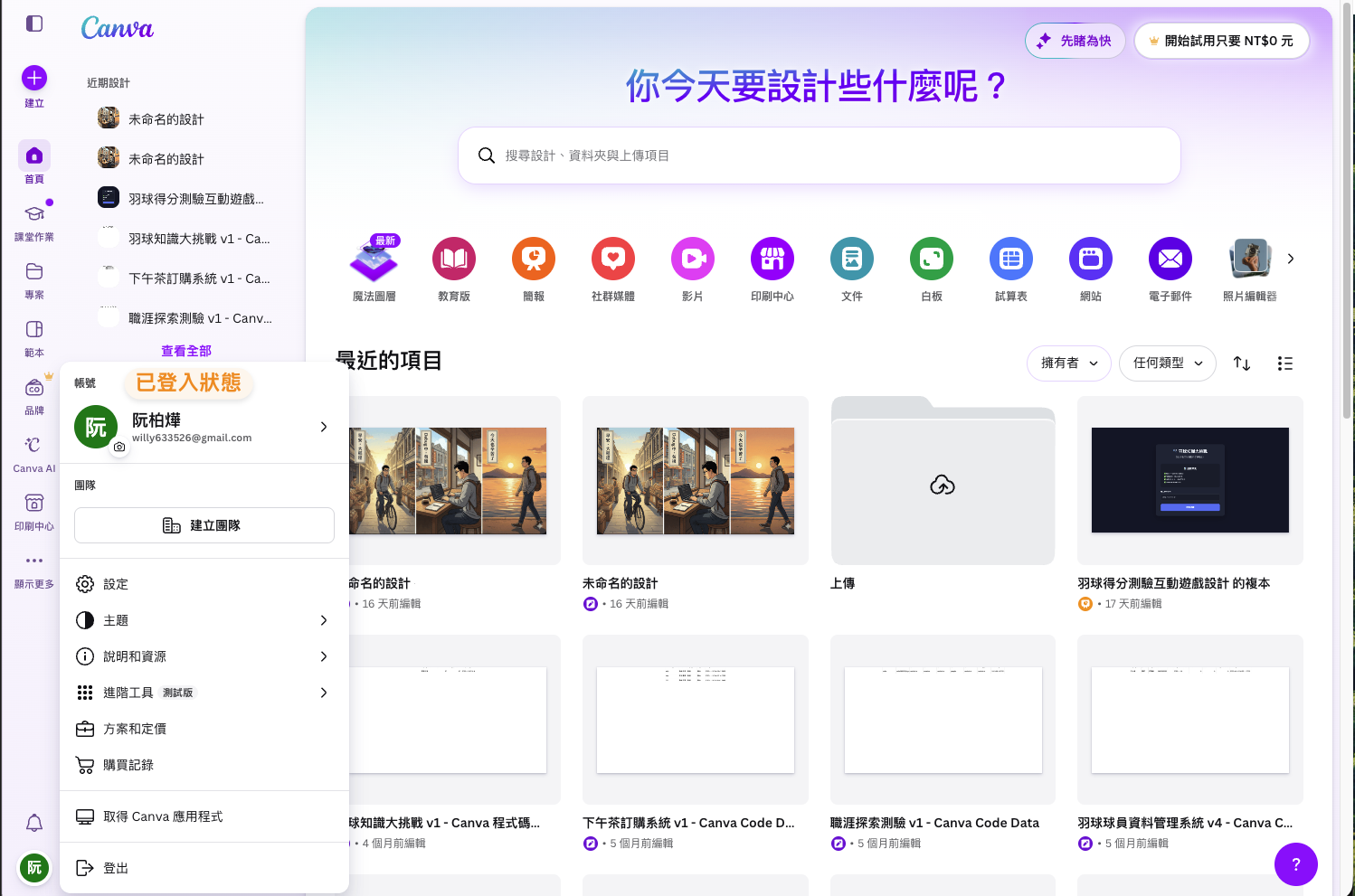The width and height of the screenshot is (1355, 896).
Task: Click email willy633526@gmail.com text
Action: [192, 438]
